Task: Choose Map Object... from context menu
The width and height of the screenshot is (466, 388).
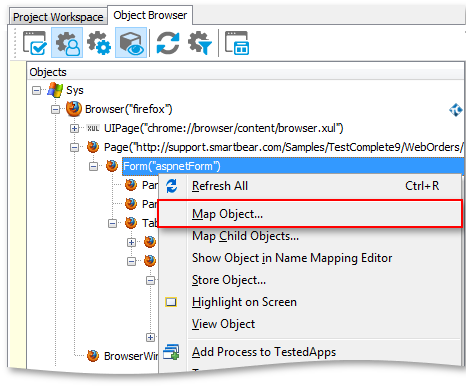Action: [310, 214]
